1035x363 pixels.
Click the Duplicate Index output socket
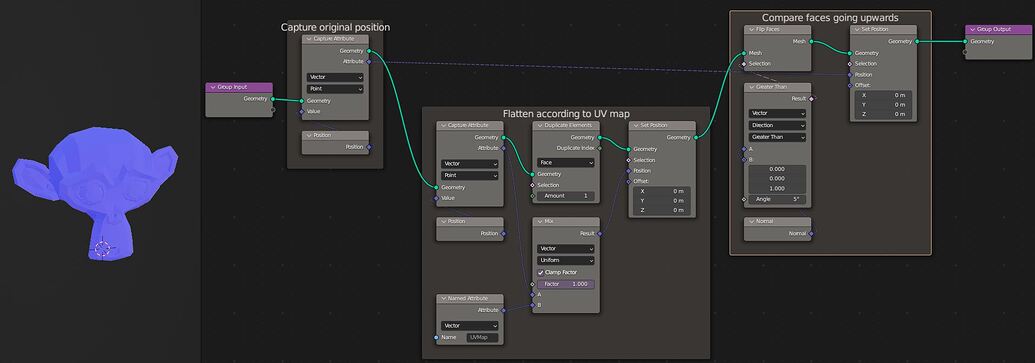point(599,148)
